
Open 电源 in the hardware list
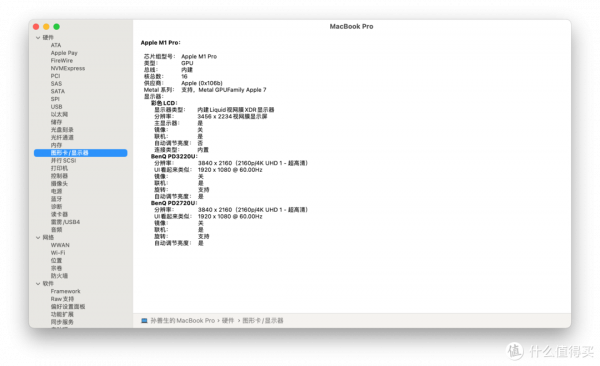56,191
